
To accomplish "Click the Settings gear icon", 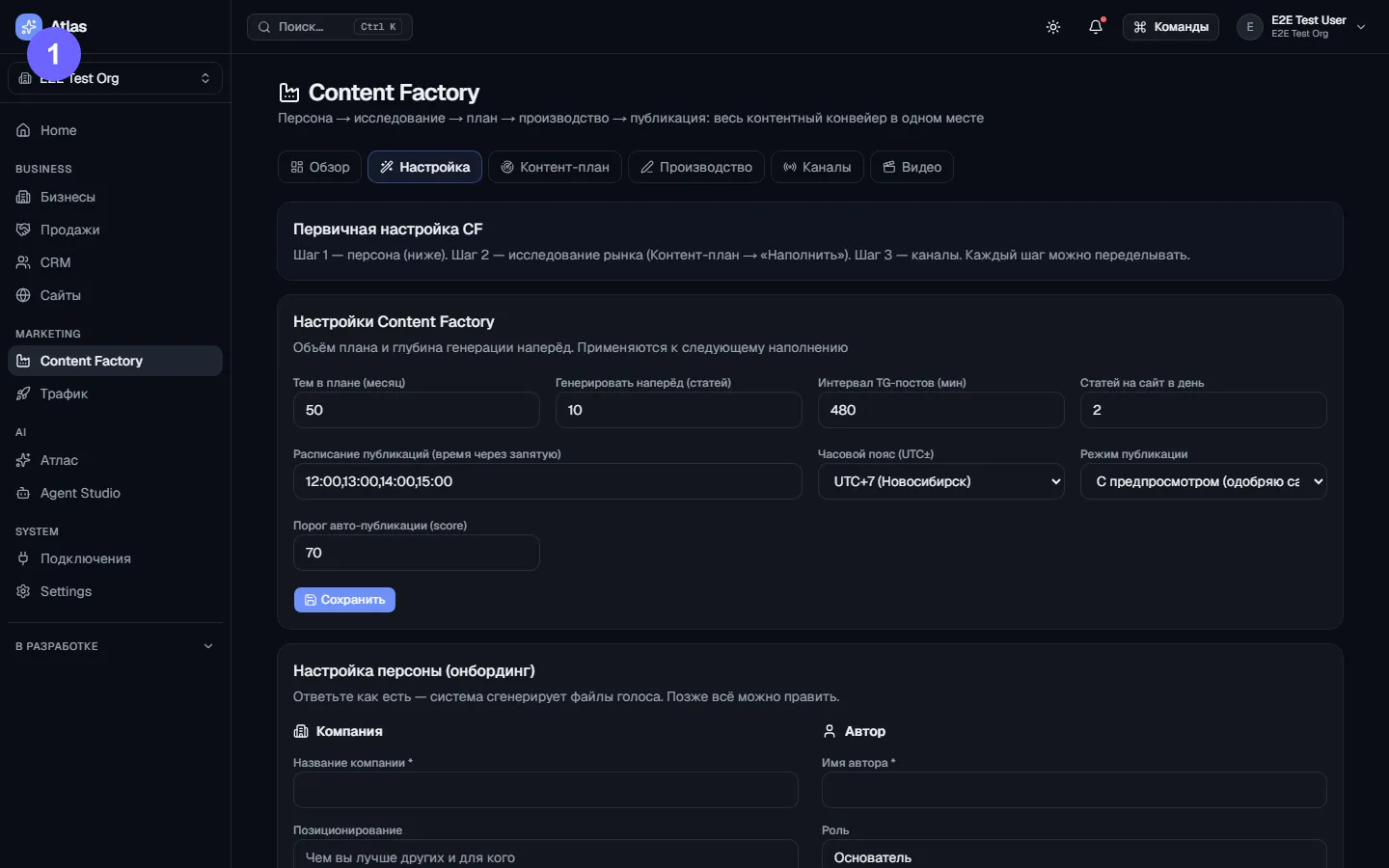I will click(23, 591).
